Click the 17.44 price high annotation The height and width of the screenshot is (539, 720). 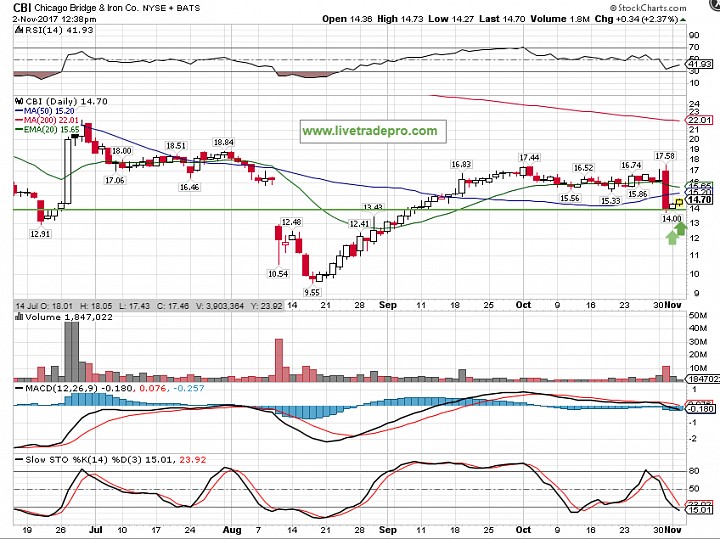point(529,157)
